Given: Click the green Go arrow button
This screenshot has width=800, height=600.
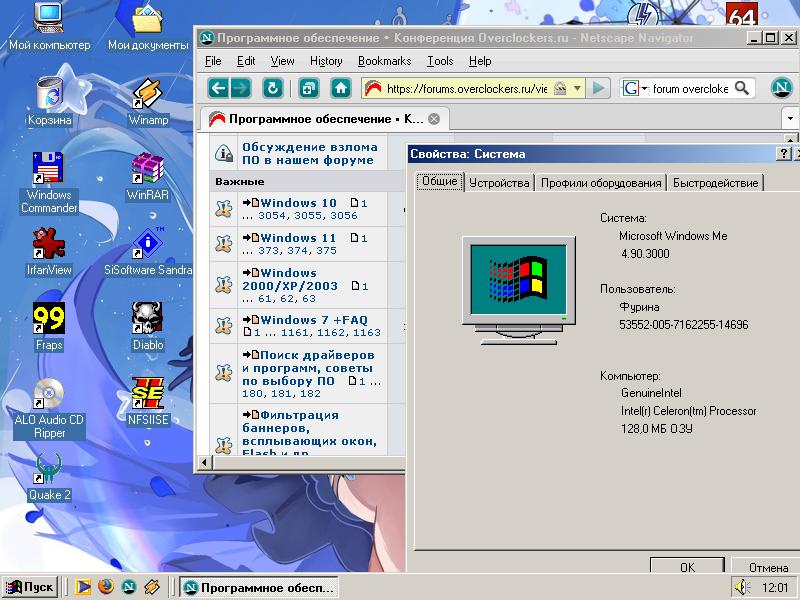Looking at the screenshot, I should [x=598, y=88].
